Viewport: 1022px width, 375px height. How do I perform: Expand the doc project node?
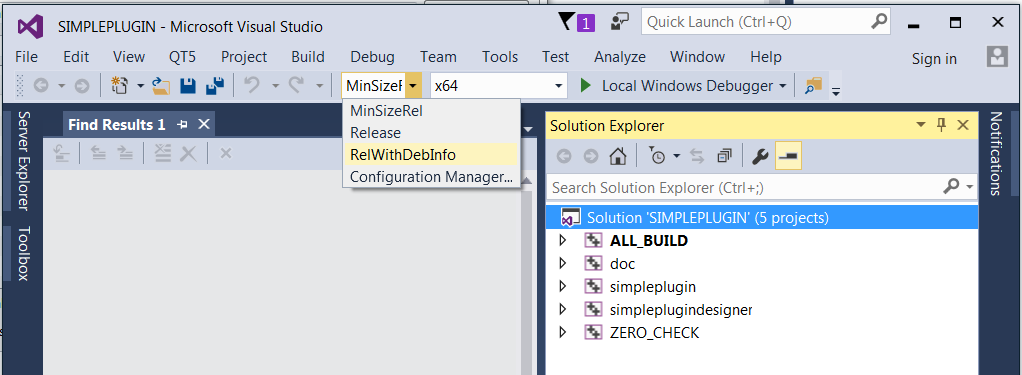point(563,263)
